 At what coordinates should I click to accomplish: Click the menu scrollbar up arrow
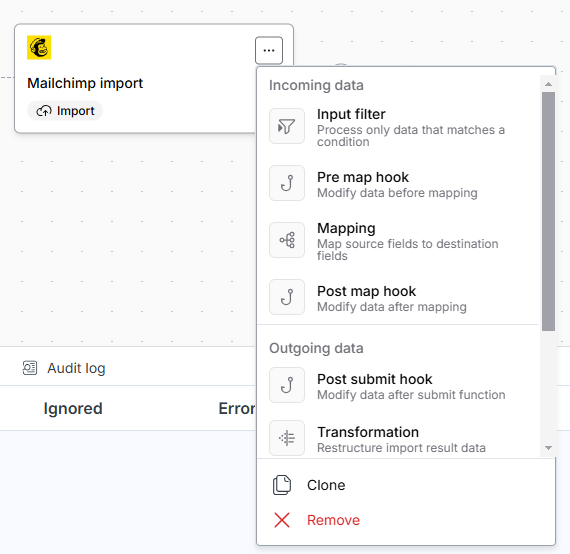coord(549,84)
